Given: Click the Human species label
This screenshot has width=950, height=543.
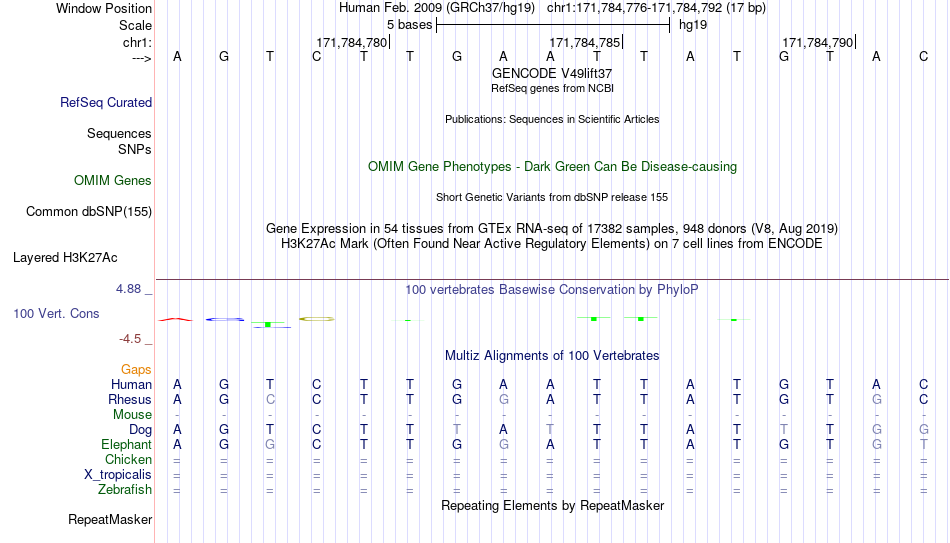Looking at the screenshot, I should coord(131,385).
